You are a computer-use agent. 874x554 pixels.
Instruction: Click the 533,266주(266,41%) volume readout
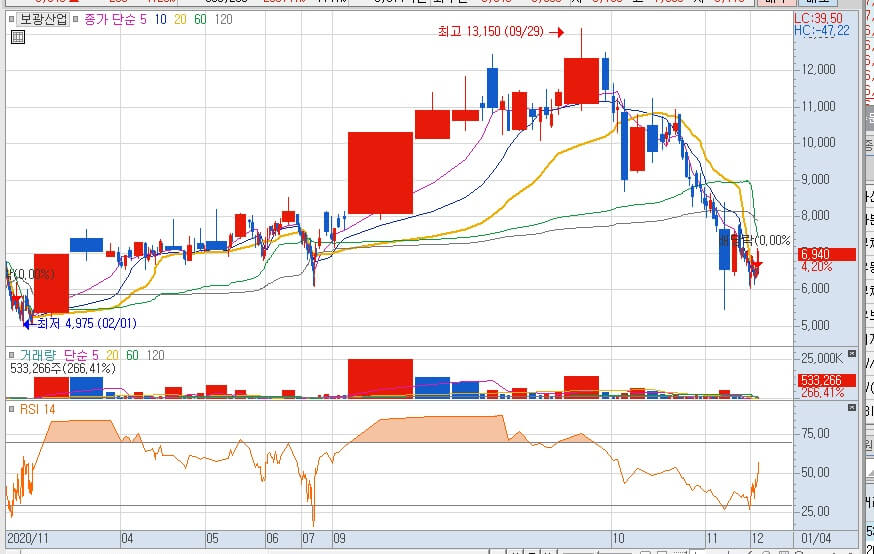click(63, 368)
